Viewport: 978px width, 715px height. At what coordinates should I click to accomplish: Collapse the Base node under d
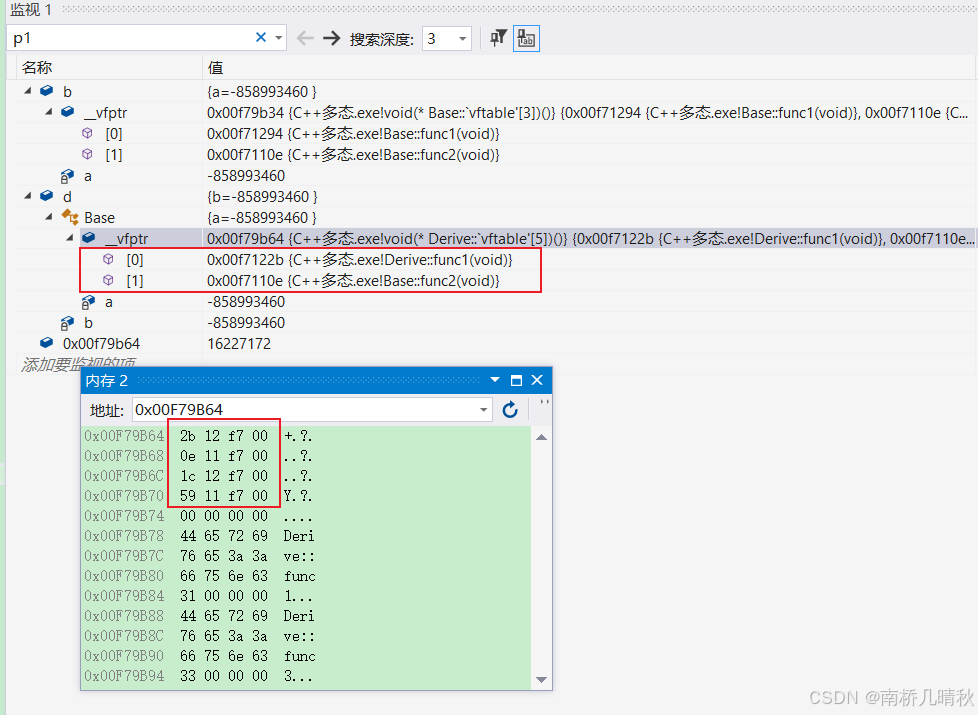[x=49, y=217]
